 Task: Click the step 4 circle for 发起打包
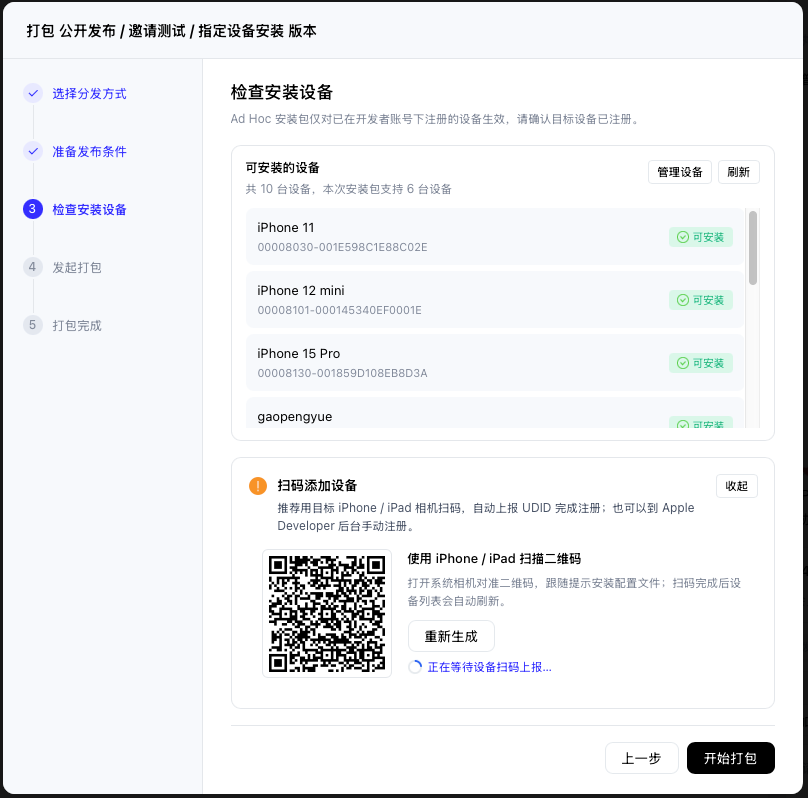33,267
